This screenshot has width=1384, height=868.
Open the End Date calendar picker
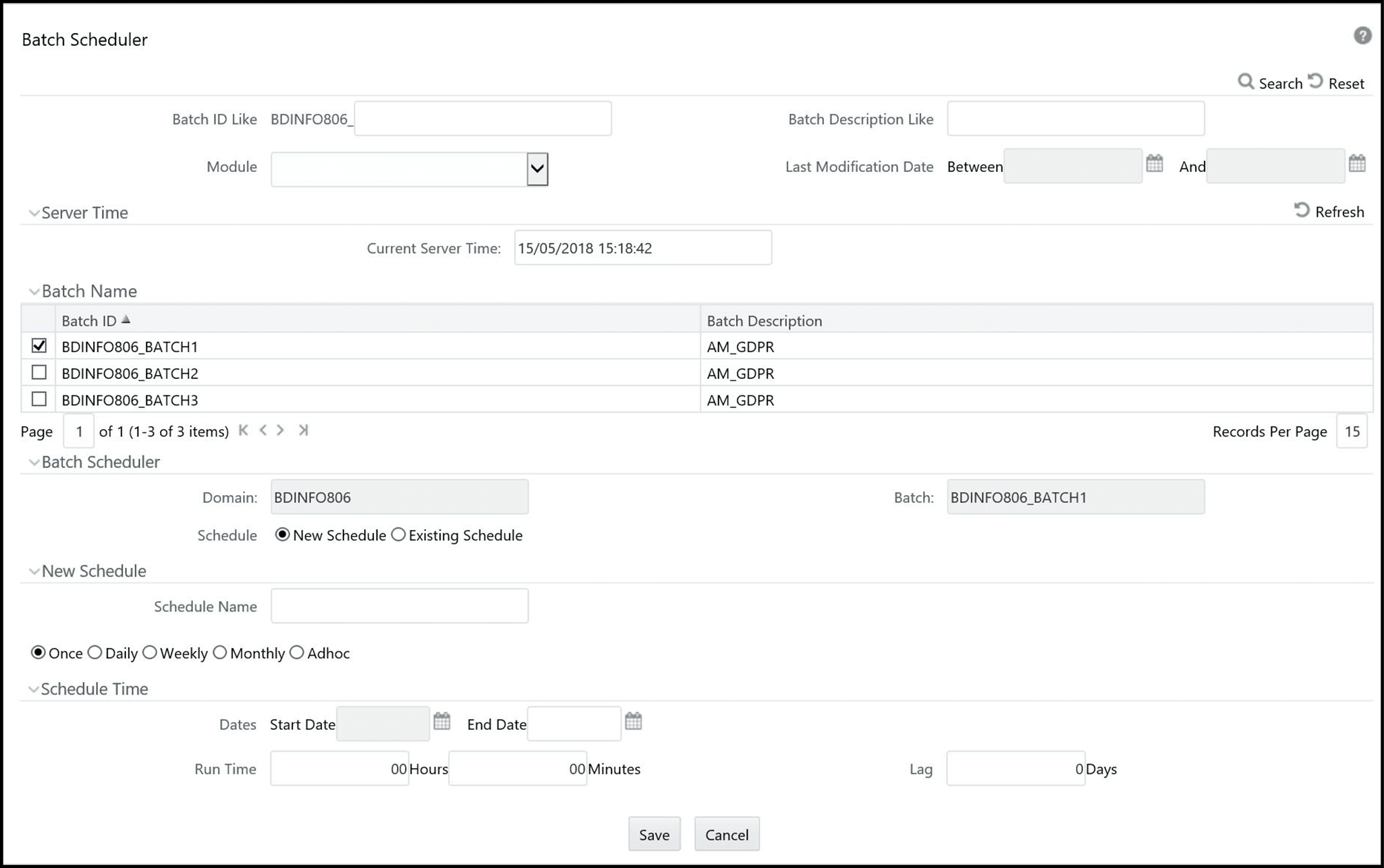[x=633, y=721]
